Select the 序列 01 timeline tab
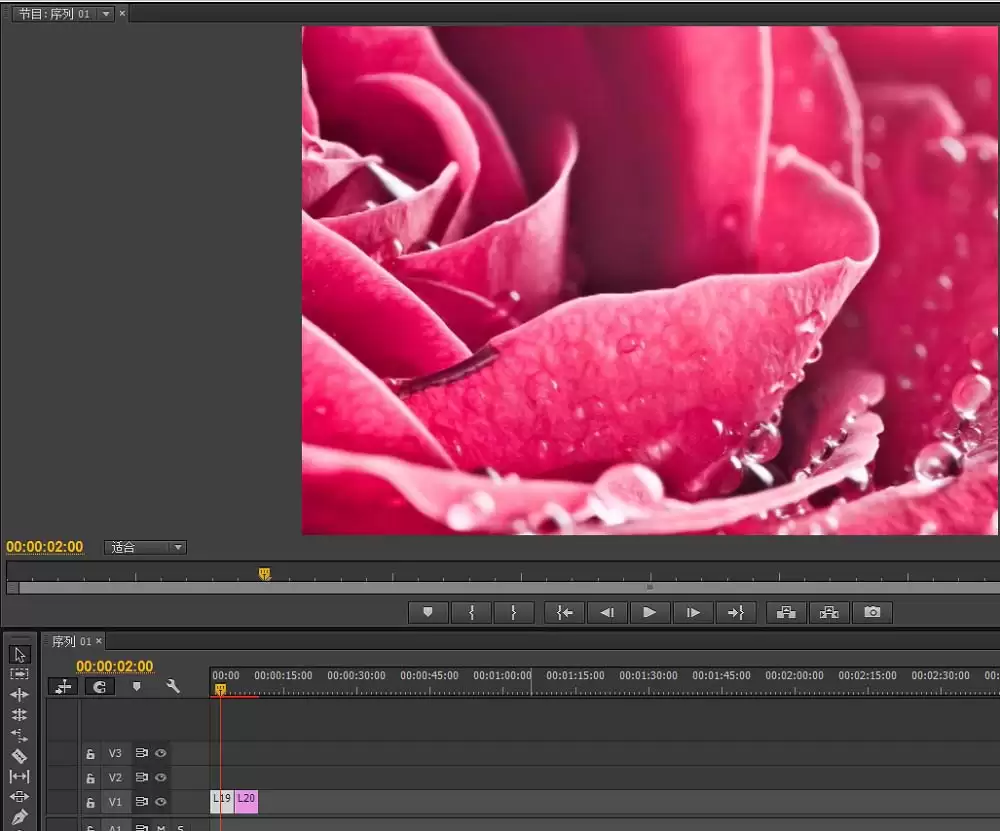Screen dimensions: 1000x831 pos(71,641)
